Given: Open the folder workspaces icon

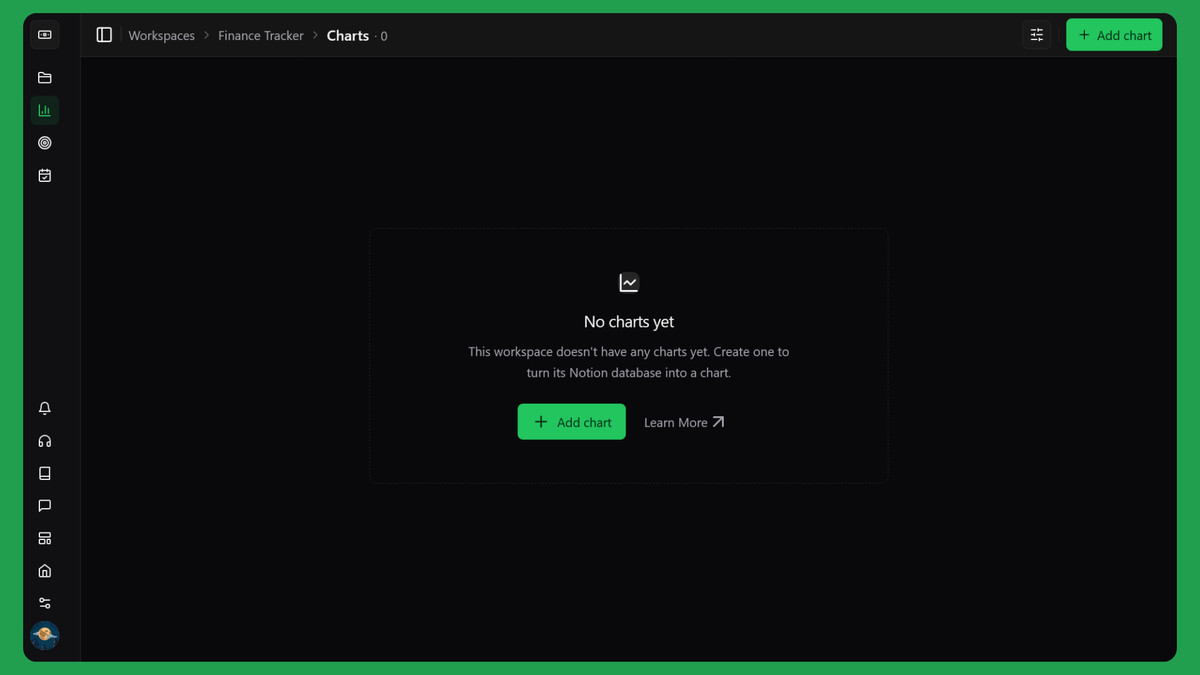Looking at the screenshot, I should point(45,78).
